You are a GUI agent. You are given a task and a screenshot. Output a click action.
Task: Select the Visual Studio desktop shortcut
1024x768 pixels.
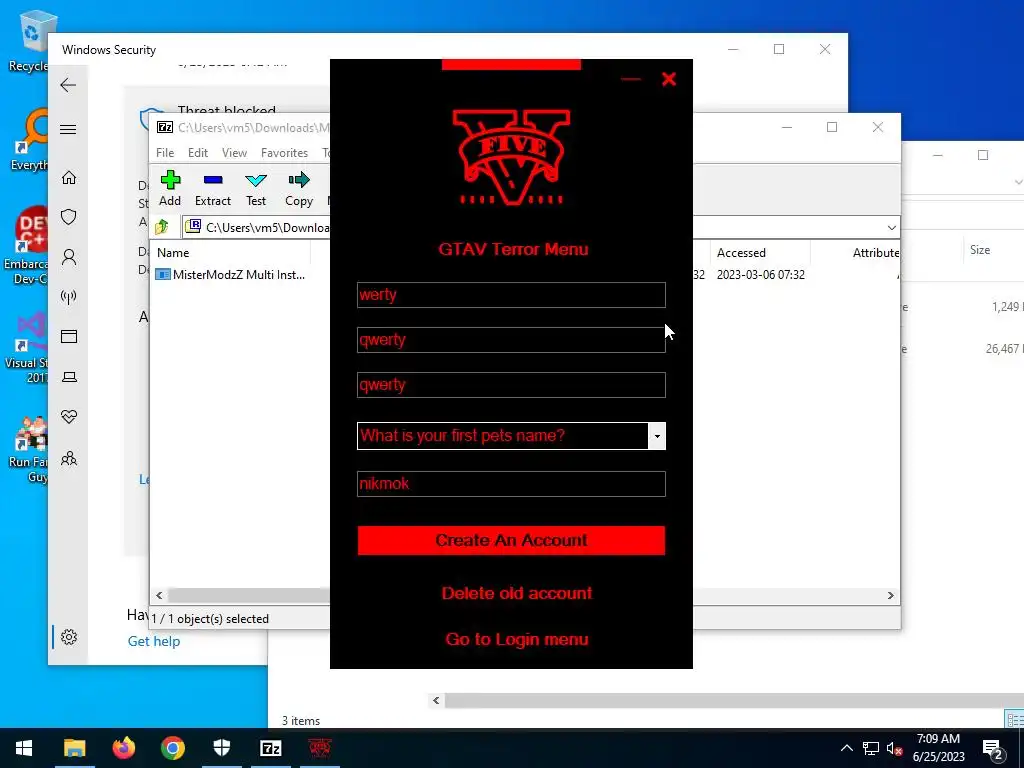pyautogui.click(x=26, y=349)
